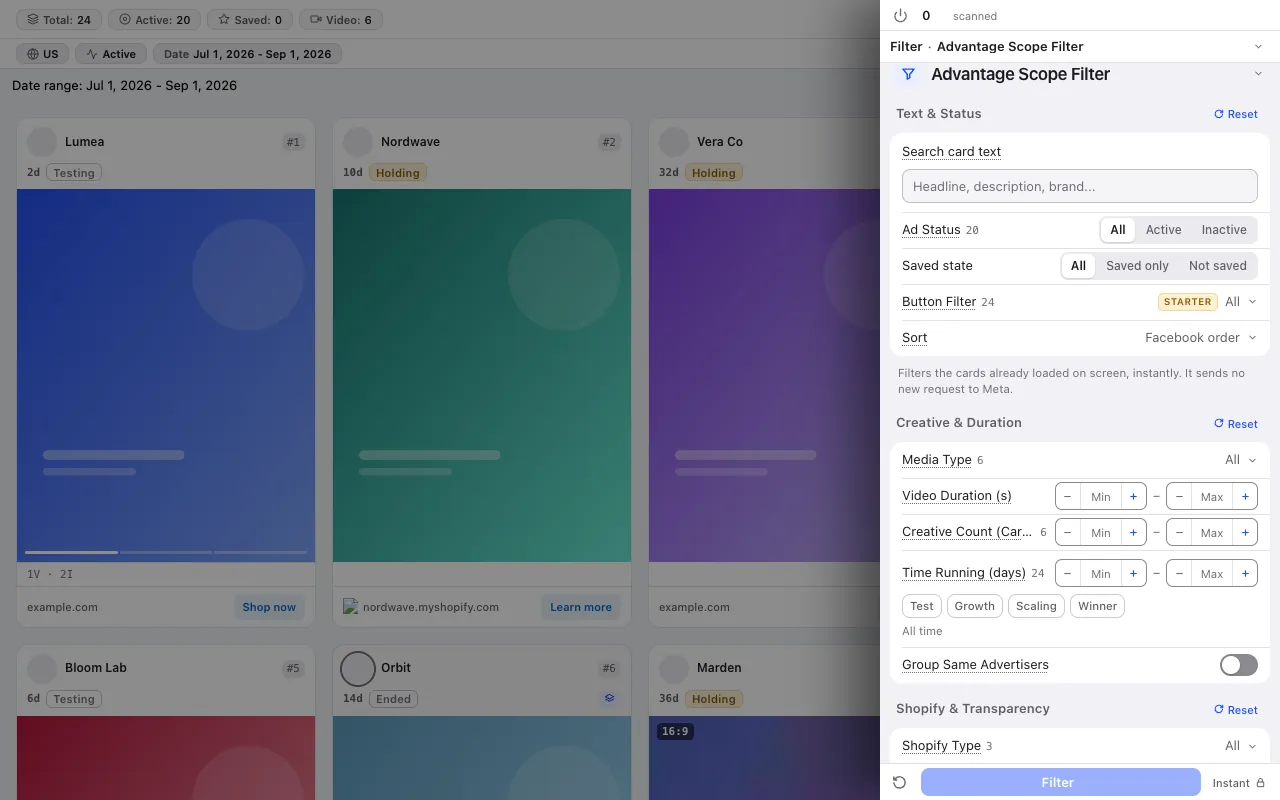This screenshot has width=1280, height=800.
Task: Click the blue Filter button
Action: pyautogui.click(x=1060, y=782)
